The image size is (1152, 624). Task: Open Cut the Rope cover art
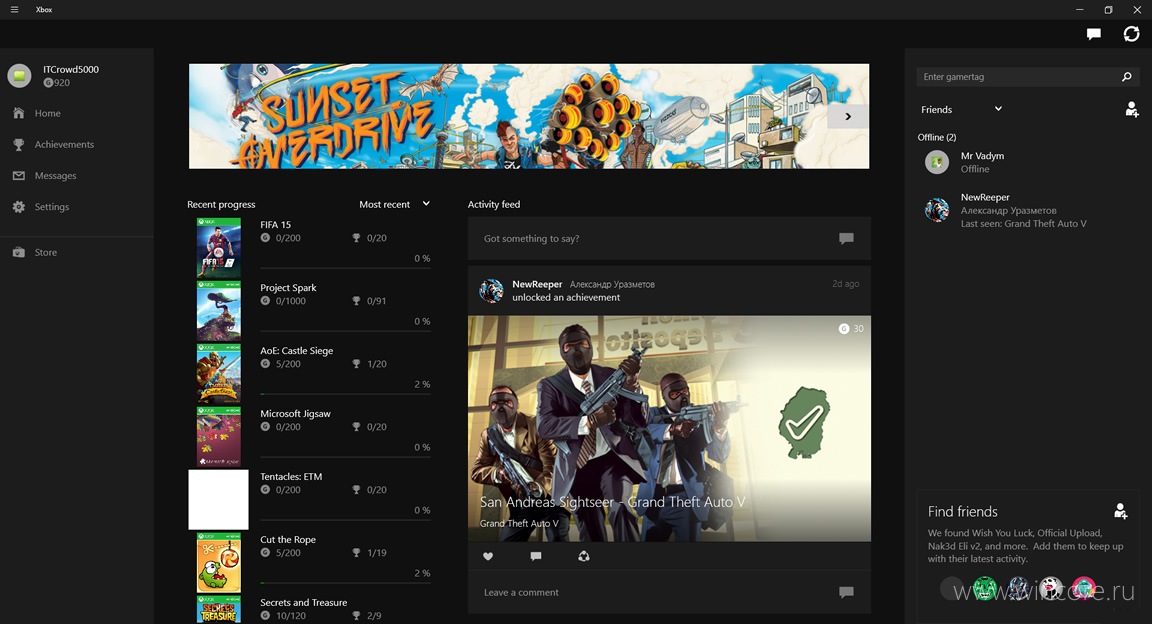(219, 563)
